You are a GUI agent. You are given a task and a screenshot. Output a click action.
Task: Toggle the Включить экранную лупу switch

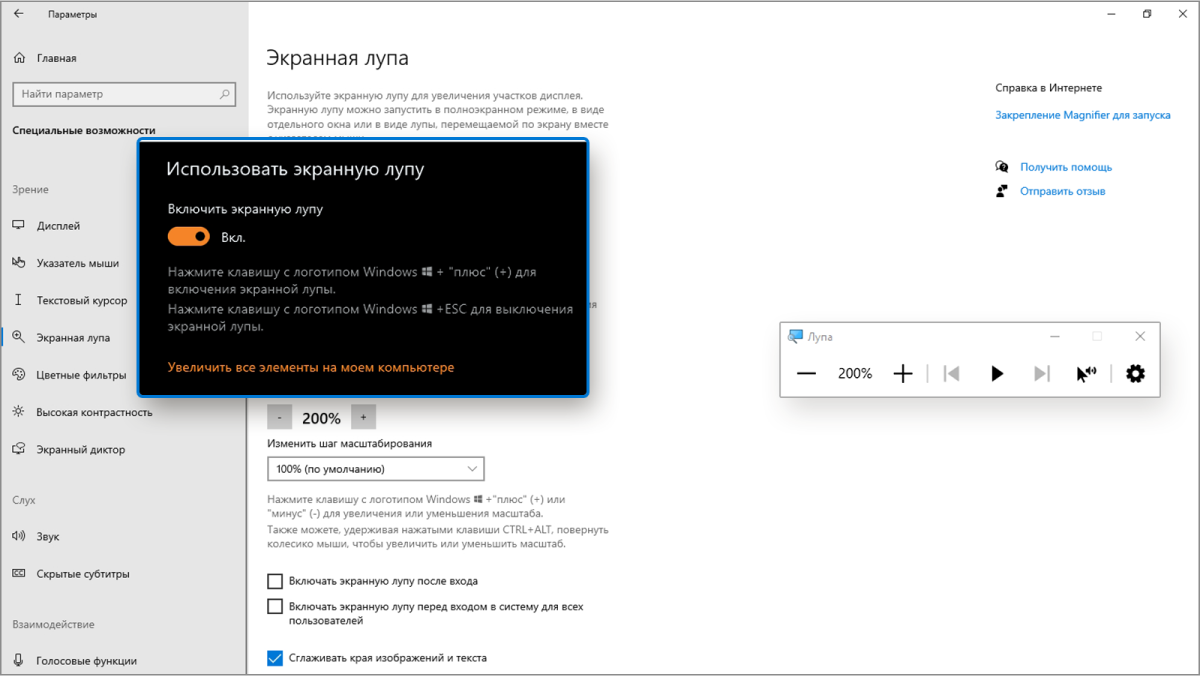point(189,236)
